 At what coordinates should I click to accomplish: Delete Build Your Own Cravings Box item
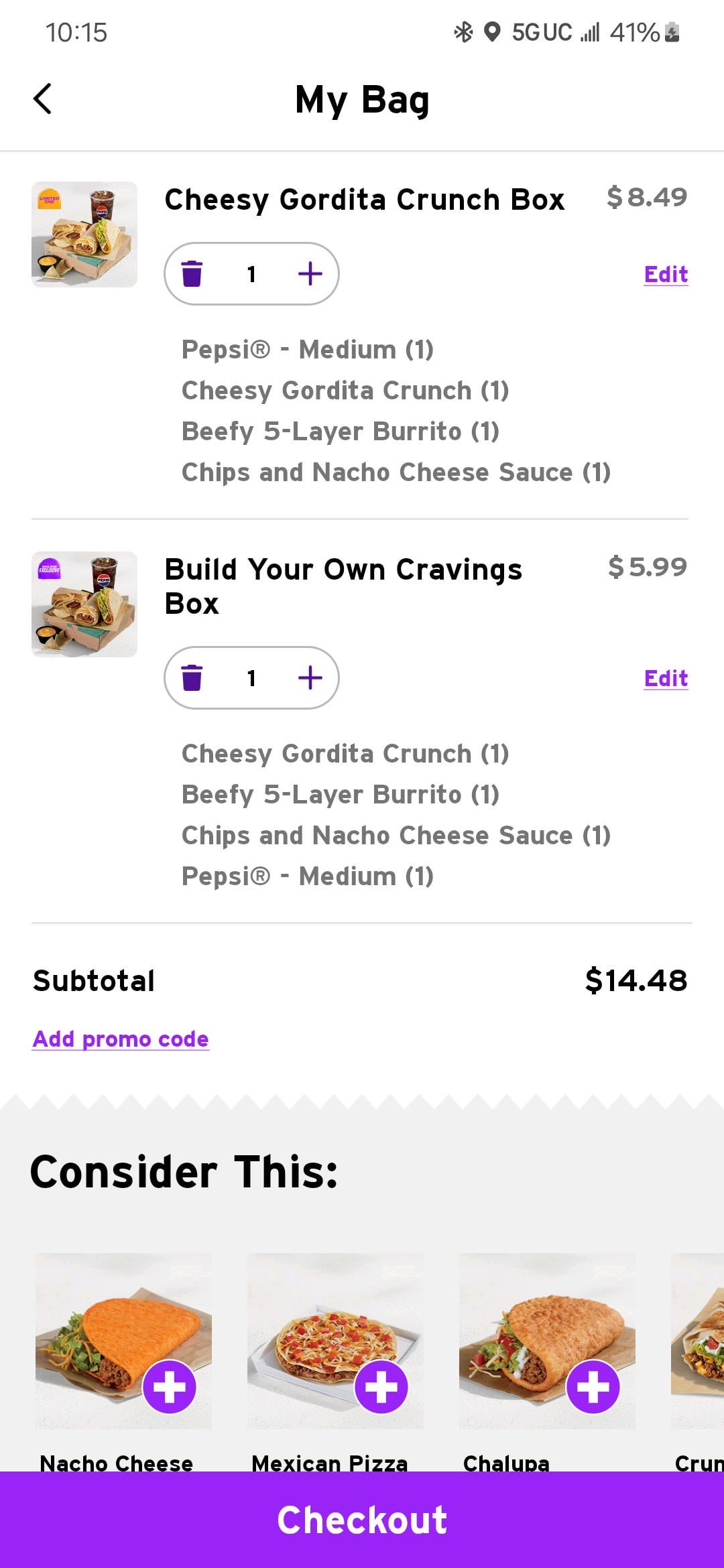(x=192, y=677)
